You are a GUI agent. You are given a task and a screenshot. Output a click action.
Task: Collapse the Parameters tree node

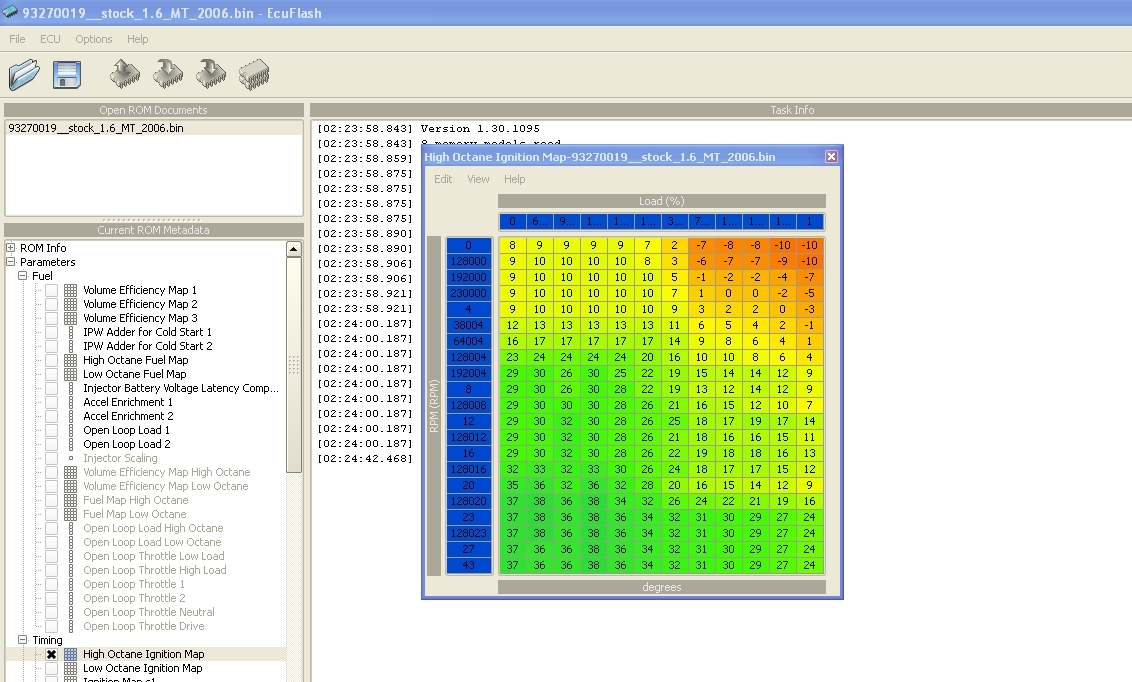[11, 262]
